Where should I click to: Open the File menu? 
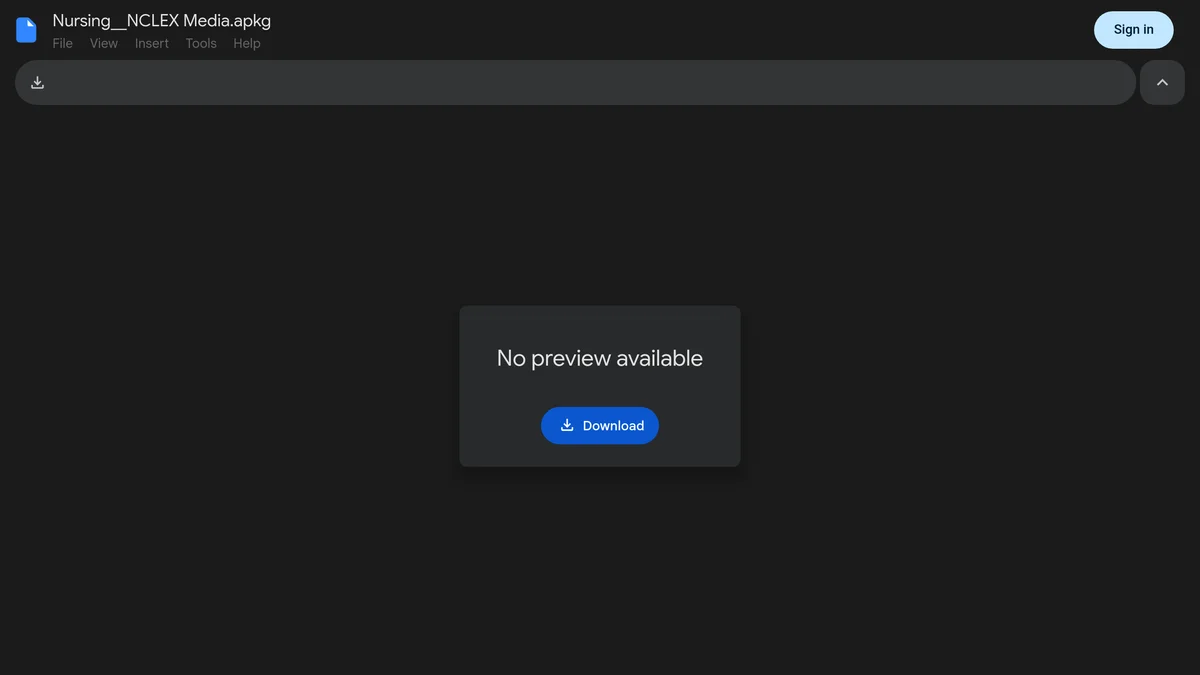point(63,43)
